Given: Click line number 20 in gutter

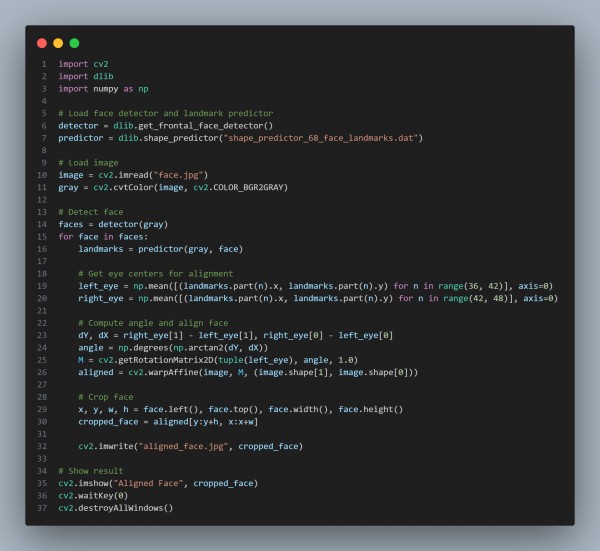Looking at the screenshot, I should pyautogui.click(x=42, y=298).
